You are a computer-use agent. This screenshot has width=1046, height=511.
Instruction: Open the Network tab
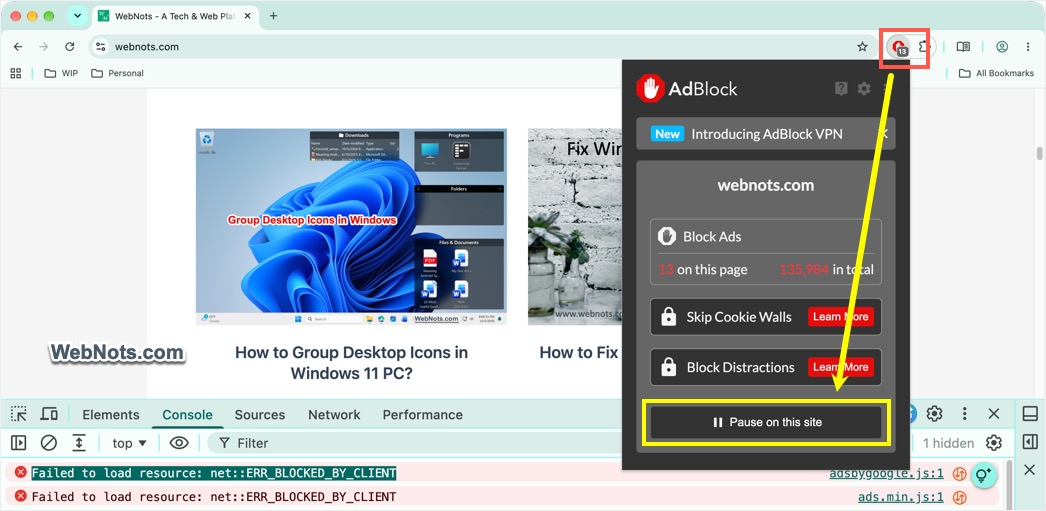coord(334,415)
